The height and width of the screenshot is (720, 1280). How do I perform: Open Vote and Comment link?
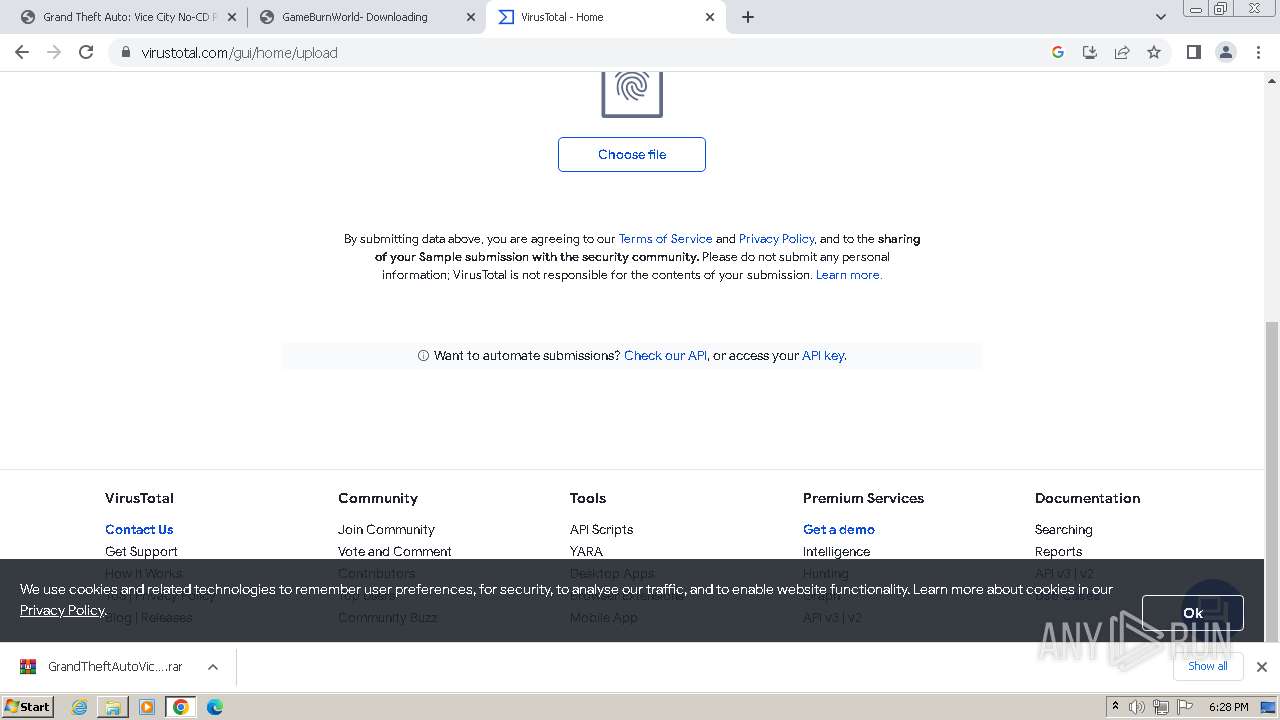click(x=395, y=551)
